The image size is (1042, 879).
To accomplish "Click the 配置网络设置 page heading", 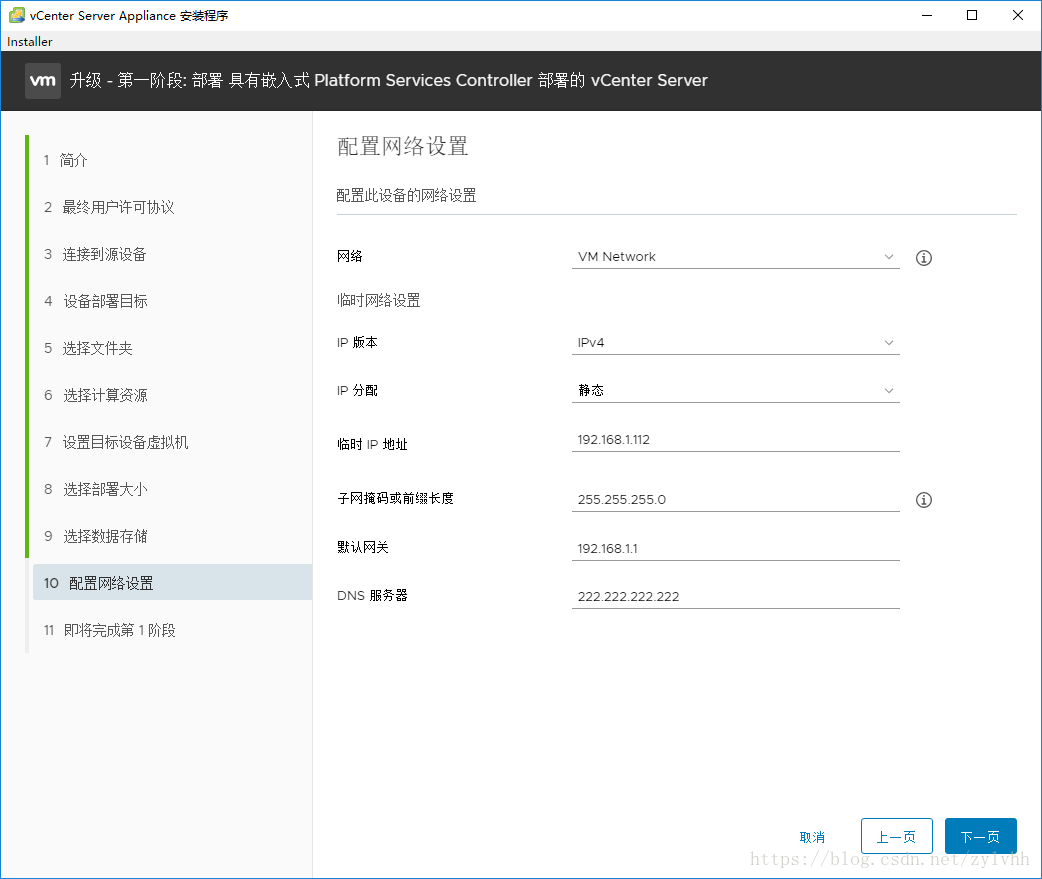I will pyautogui.click(x=402, y=146).
